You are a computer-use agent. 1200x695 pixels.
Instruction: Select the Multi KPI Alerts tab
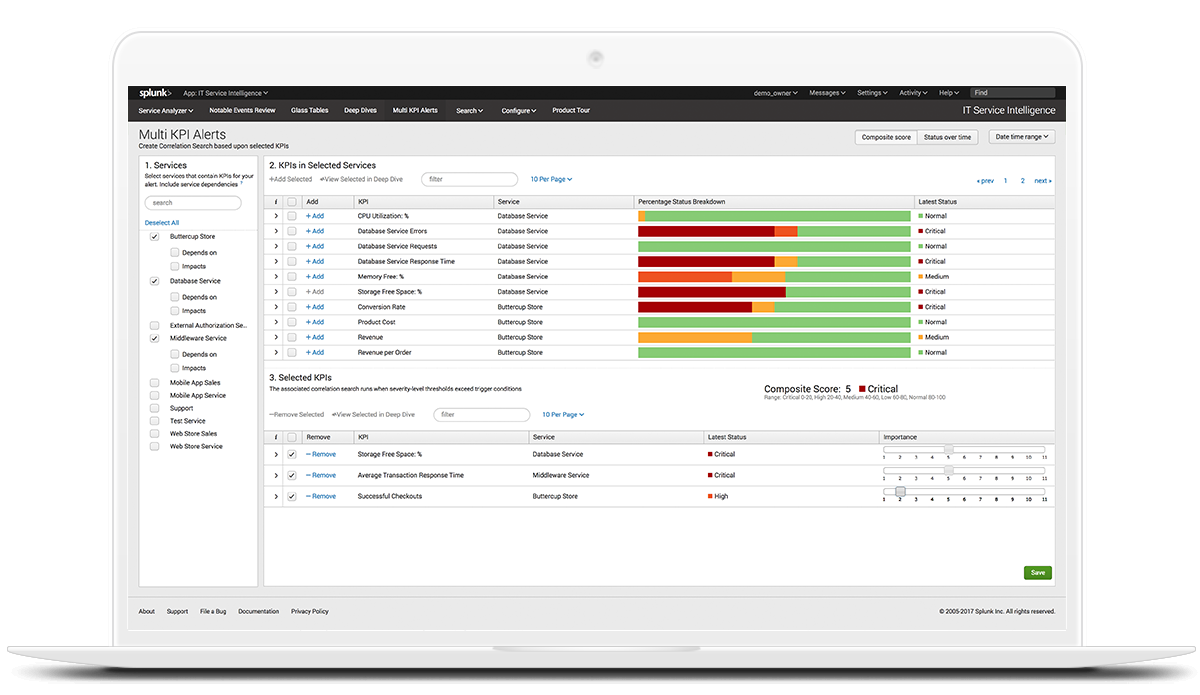coord(415,111)
